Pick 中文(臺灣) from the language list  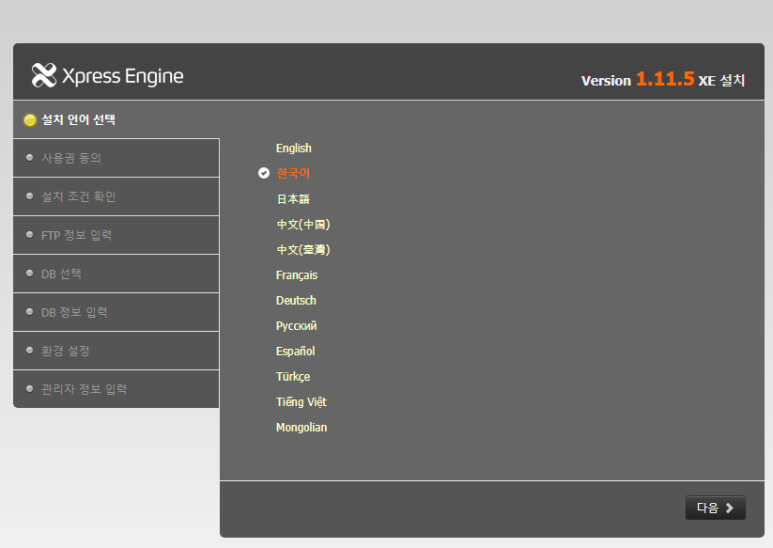(303, 250)
